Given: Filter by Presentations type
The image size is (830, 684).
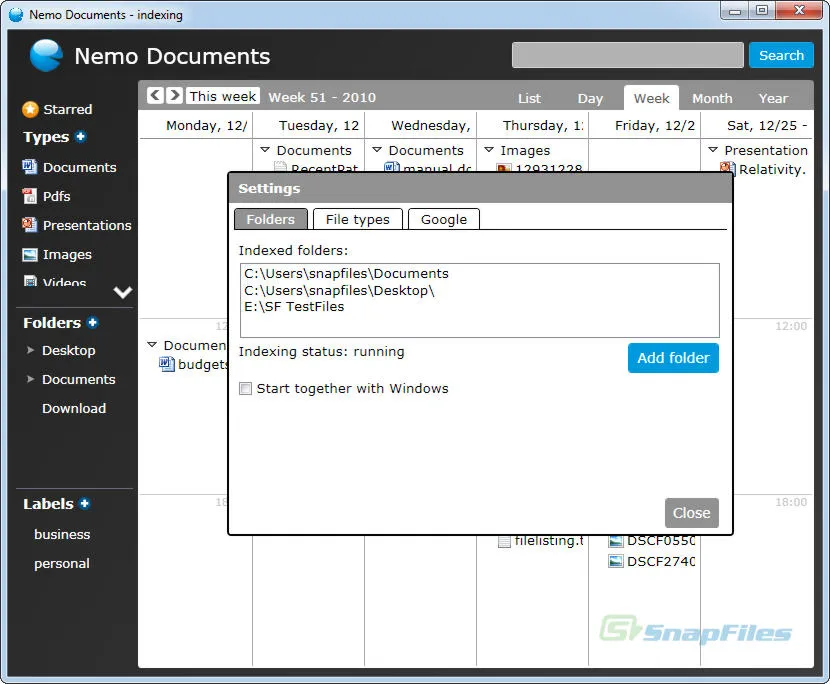Looking at the screenshot, I should pyautogui.click(x=76, y=225).
